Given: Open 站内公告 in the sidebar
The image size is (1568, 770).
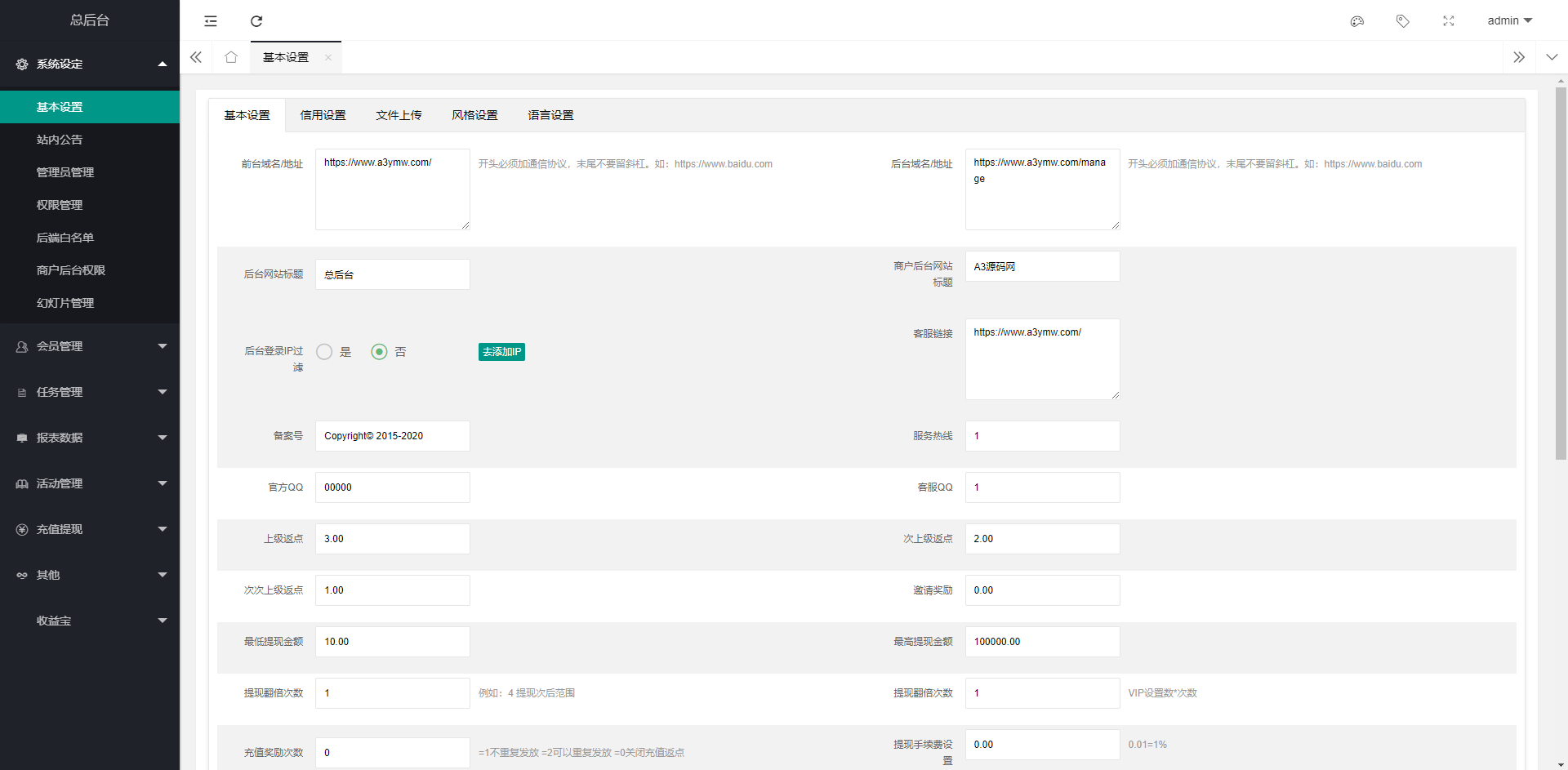Looking at the screenshot, I should [90, 140].
